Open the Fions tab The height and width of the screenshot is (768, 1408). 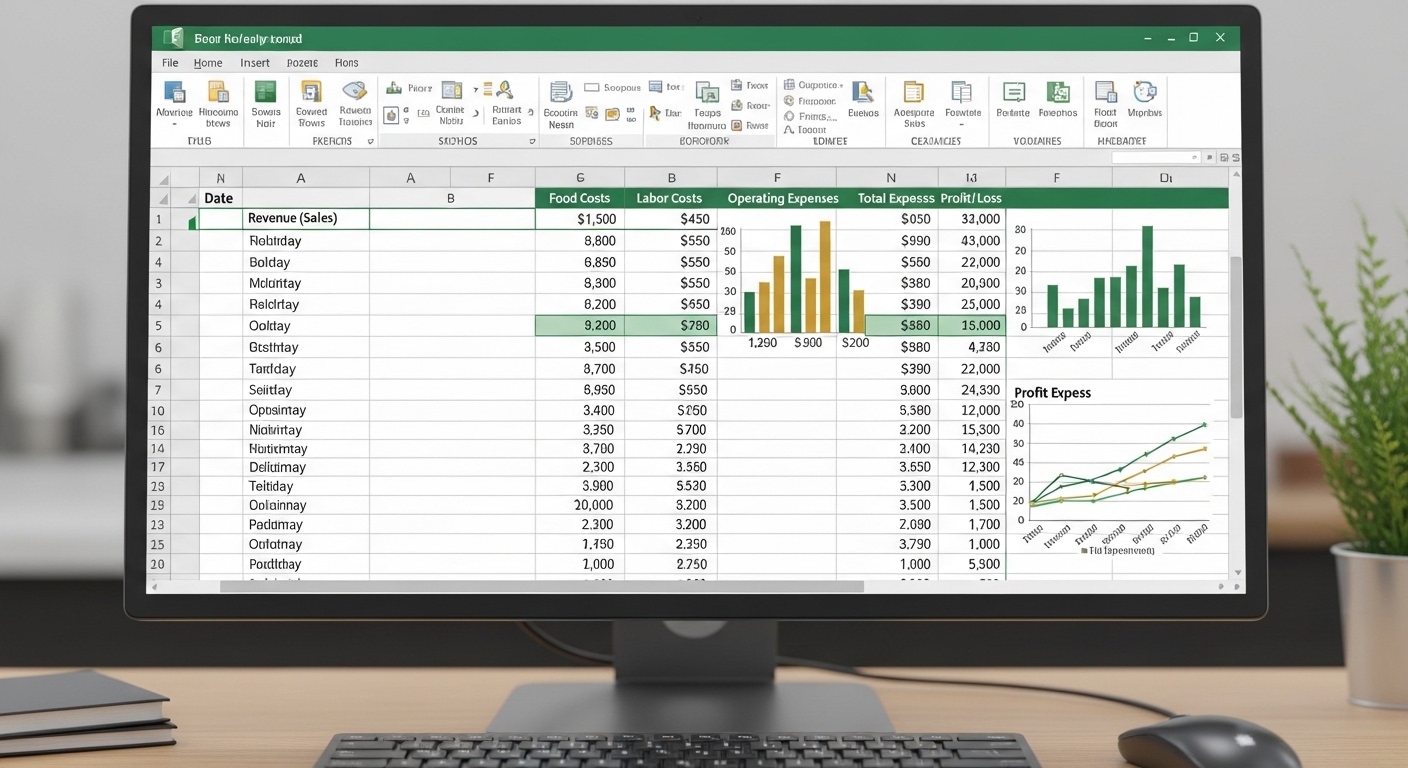[346, 63]
